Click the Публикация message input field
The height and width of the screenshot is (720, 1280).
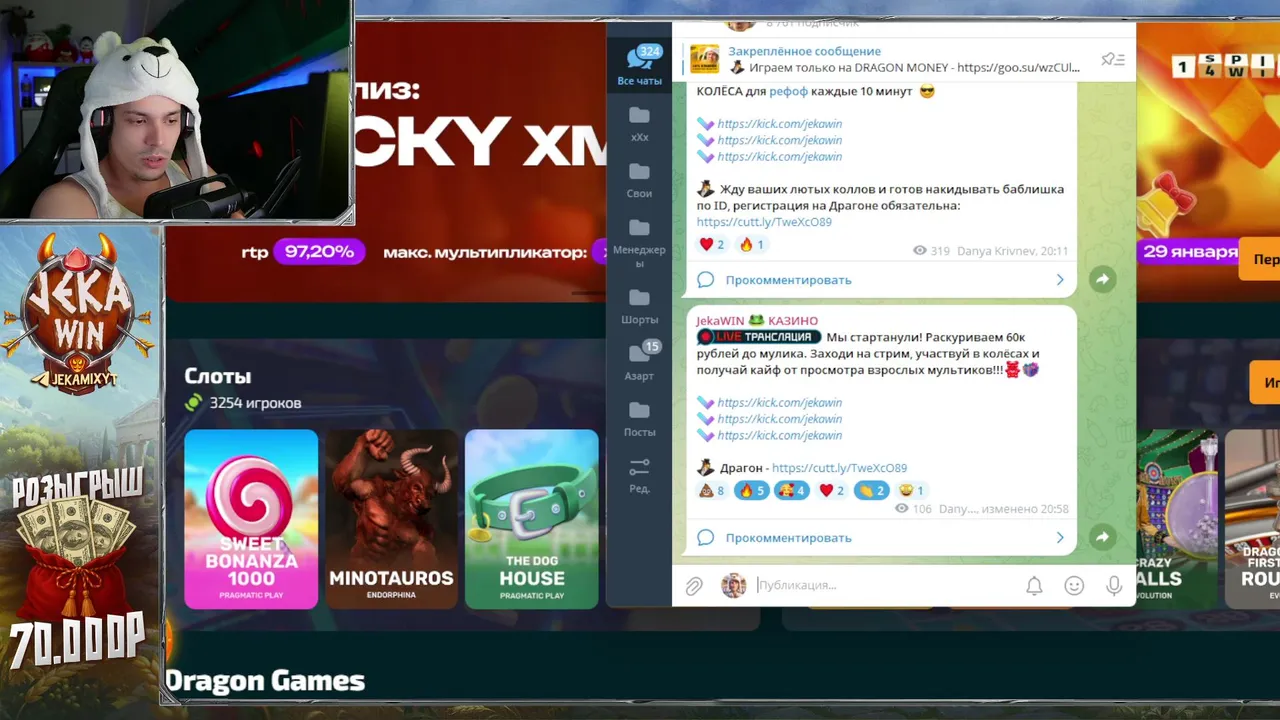883,585
